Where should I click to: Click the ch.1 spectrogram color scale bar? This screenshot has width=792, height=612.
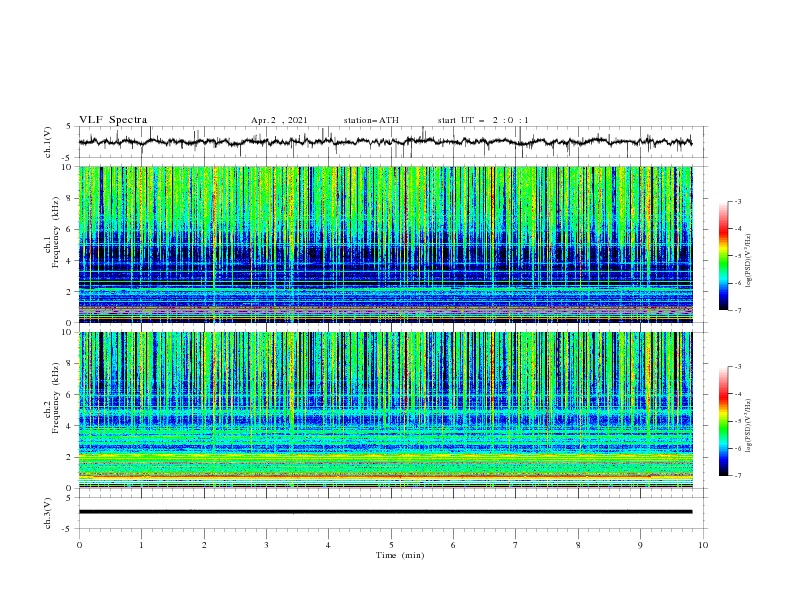[723, 255]
